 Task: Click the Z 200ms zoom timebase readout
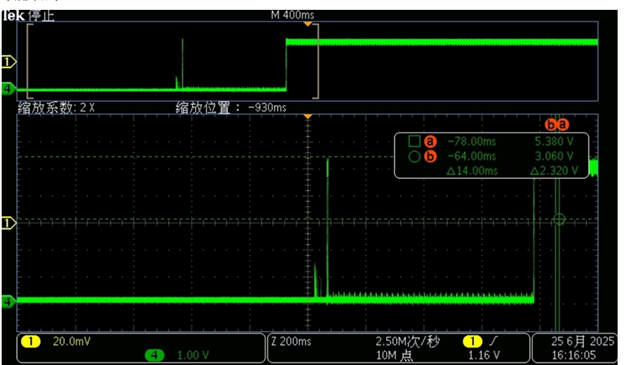[x=291, y=341]
